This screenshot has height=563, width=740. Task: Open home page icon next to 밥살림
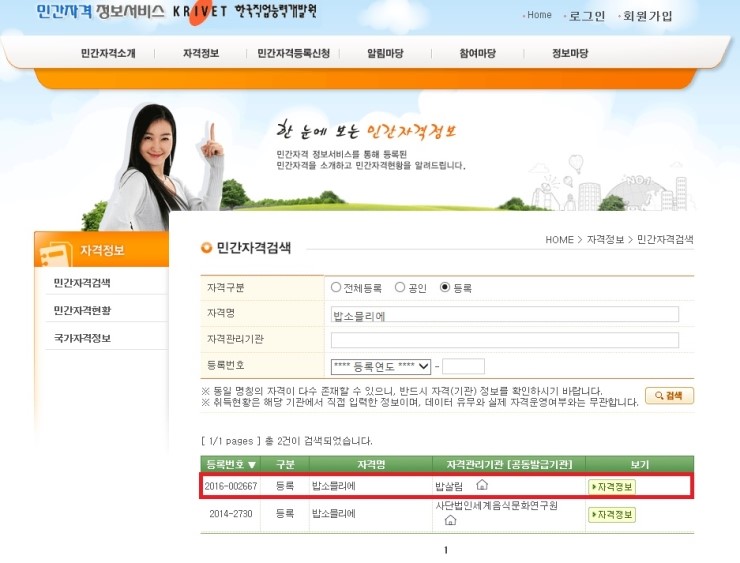tap(482, 485)
